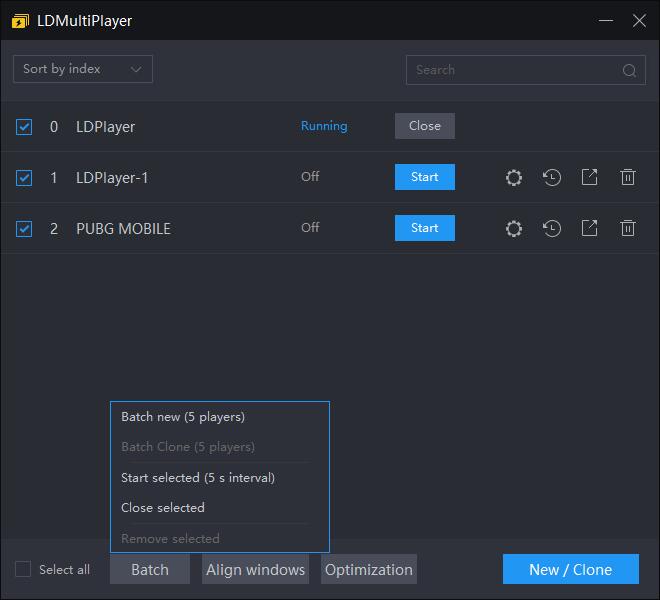
Task: Choose Close selected from batch menu
Action: pos(162,508)
